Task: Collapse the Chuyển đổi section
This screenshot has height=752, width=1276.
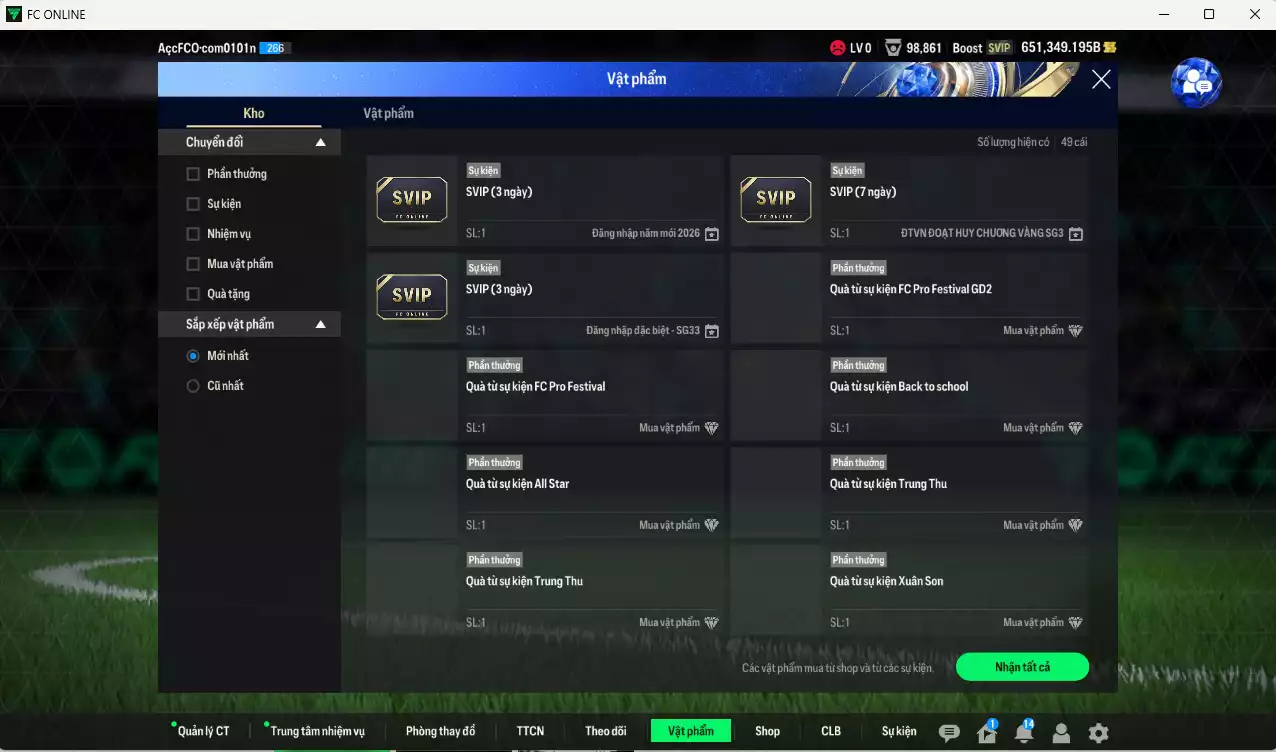Action: point(321,143)
